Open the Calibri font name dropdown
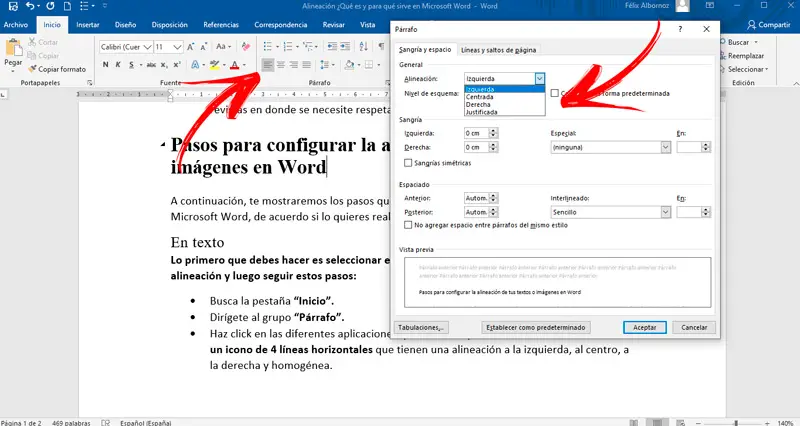 (147, 47)
